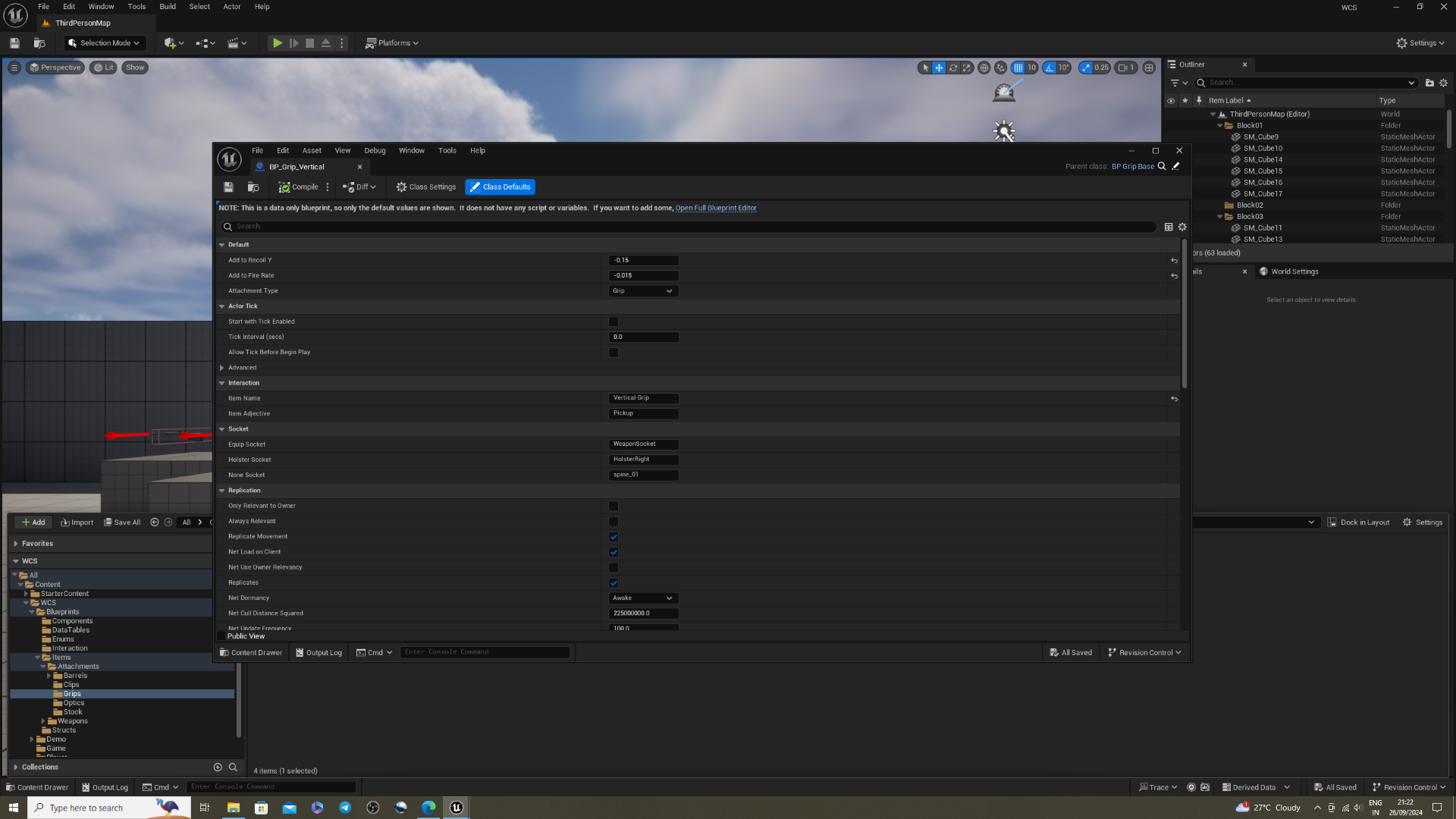
Task: Collapse the Interaction section
Action: [222, 383]
